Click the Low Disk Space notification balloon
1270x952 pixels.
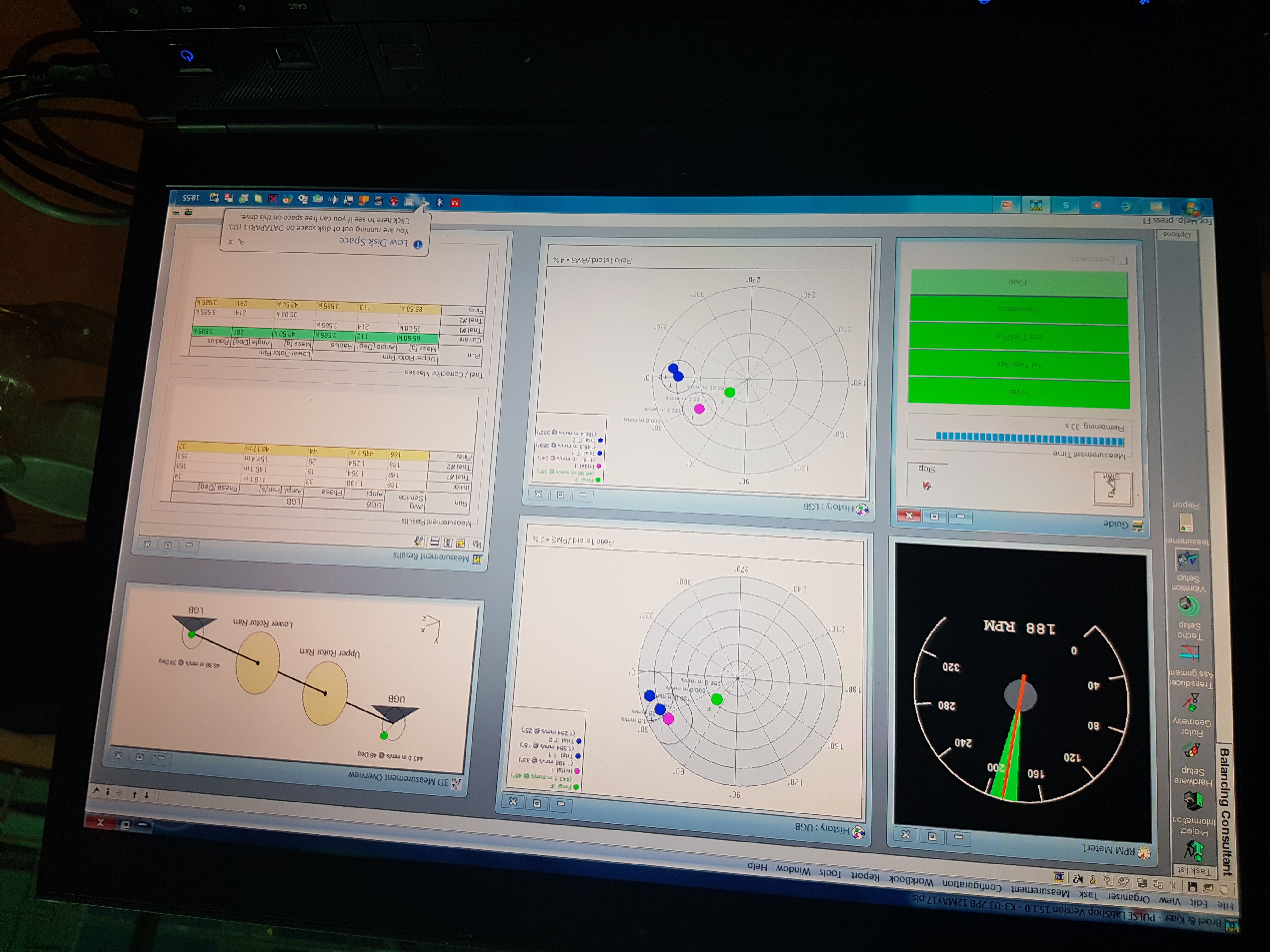pos(325,231)
